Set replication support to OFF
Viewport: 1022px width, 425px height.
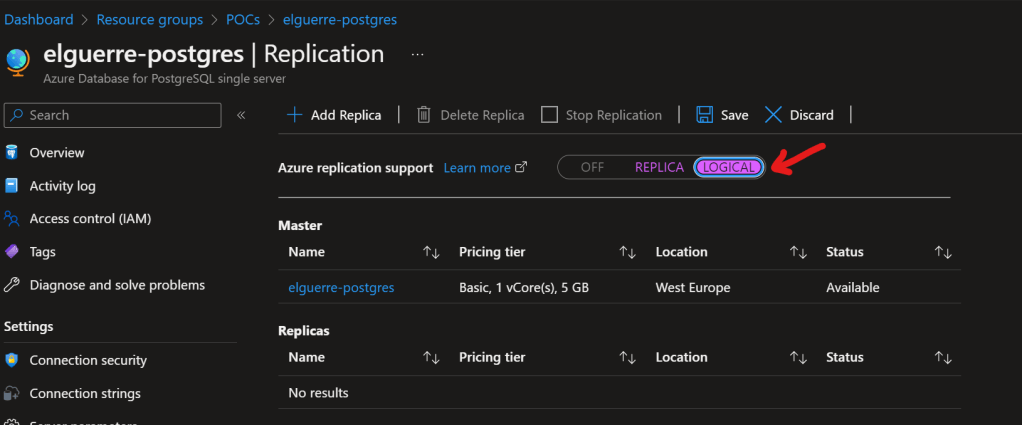592,167
